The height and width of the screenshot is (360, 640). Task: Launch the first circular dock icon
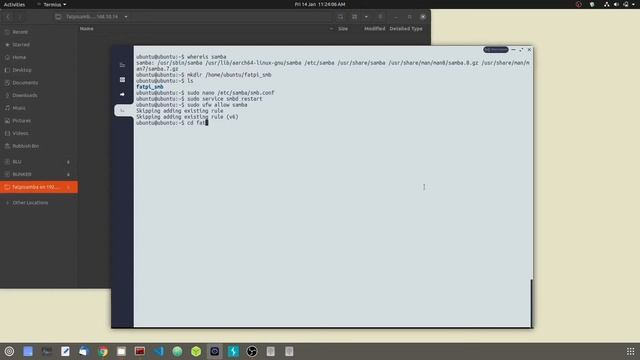coord(9,351)
